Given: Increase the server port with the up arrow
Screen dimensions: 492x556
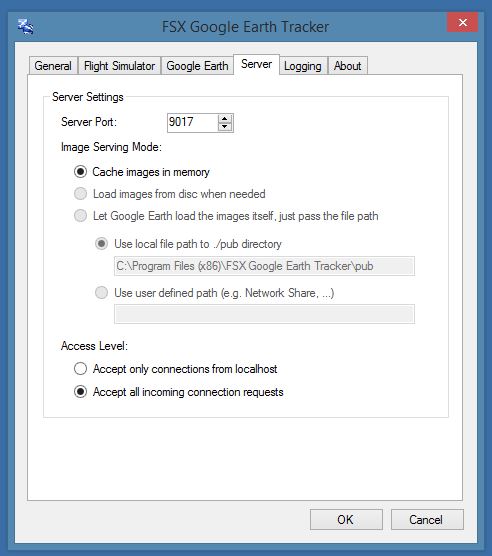Looking at the screenshot, I should tap(225, 118).
